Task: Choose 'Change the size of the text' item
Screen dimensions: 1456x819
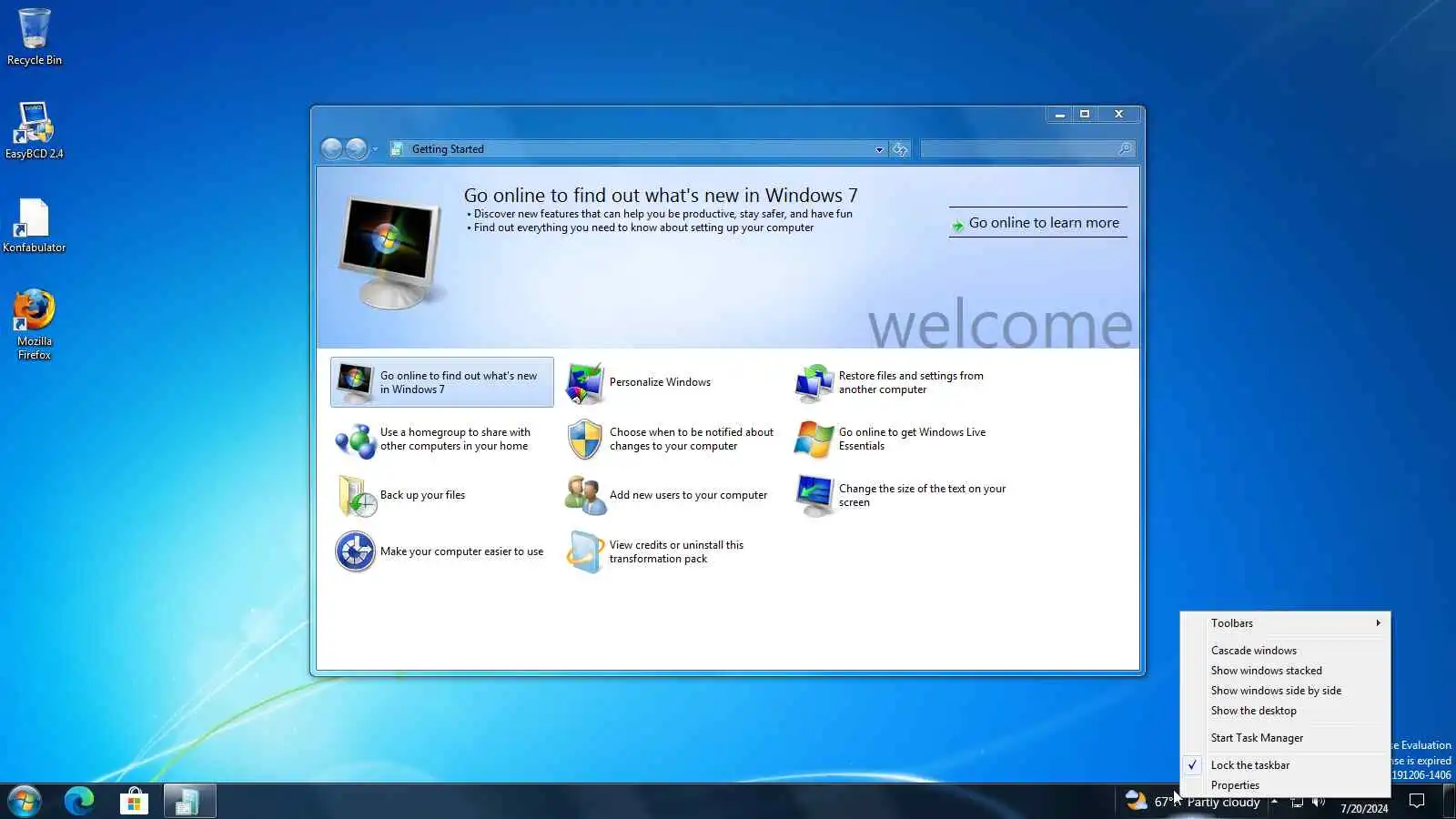Action: pyautogui.click(x=900, y=496)
